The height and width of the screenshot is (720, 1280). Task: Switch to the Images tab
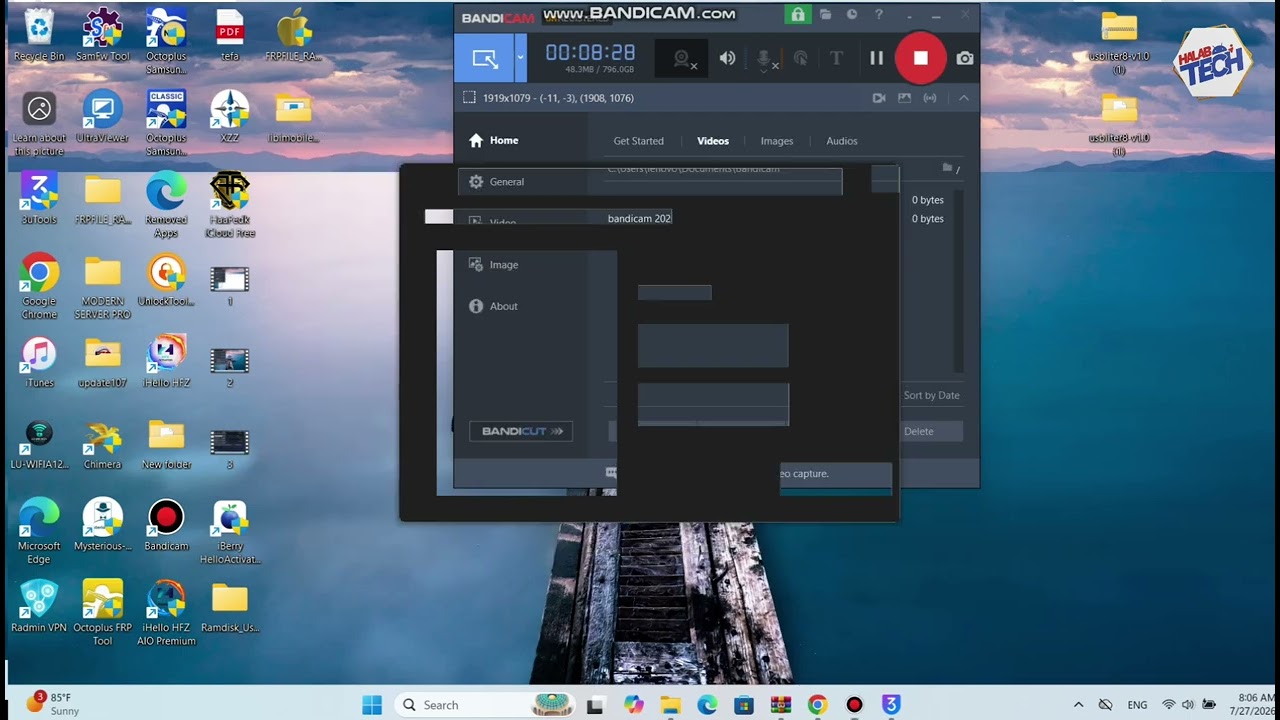776,141
